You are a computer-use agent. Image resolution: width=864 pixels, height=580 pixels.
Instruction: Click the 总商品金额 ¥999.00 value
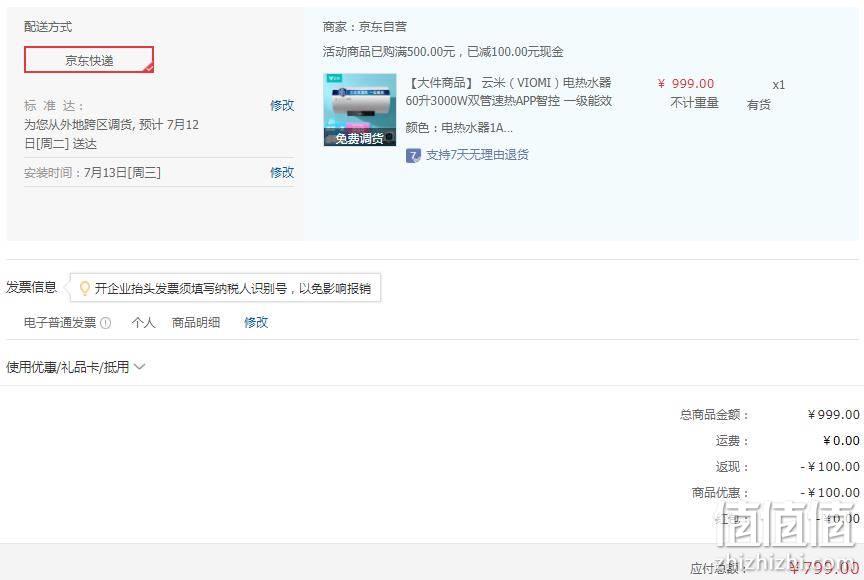(x=834, y=415)
